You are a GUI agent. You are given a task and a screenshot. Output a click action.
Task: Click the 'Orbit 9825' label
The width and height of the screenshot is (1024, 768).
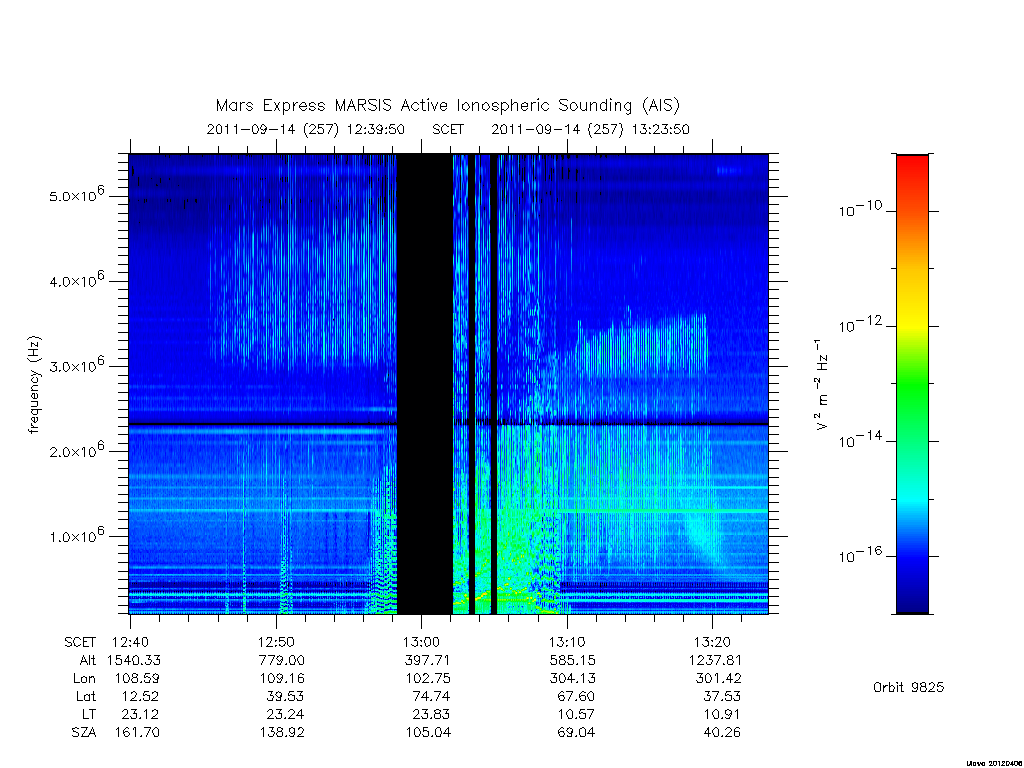click(x=908, y=687)
